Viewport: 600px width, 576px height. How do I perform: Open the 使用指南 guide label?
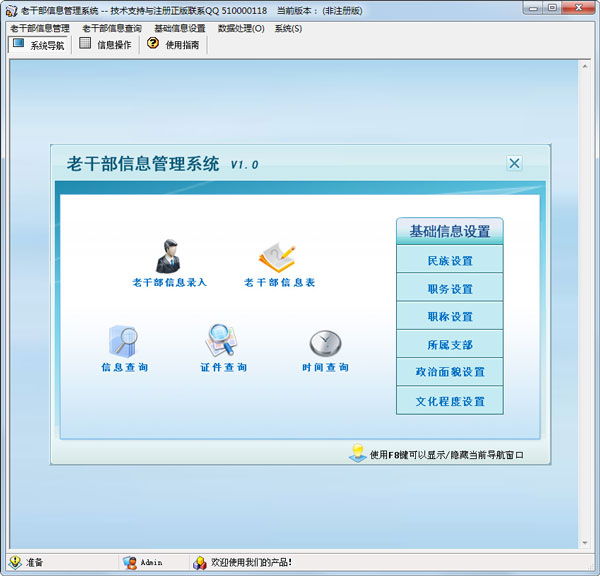(182, 45)
